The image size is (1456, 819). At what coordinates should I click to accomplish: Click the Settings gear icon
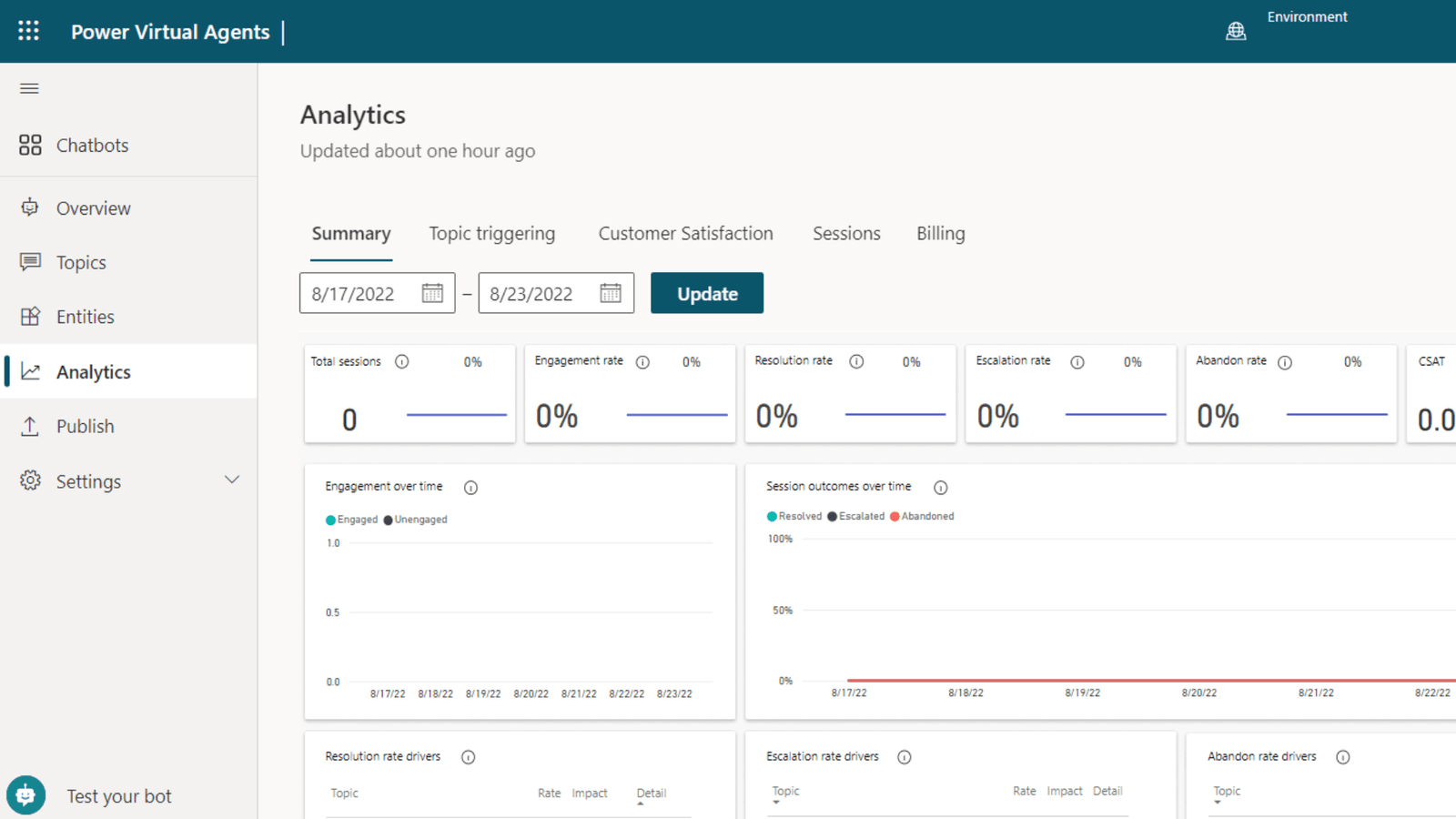tap(30, 480)
